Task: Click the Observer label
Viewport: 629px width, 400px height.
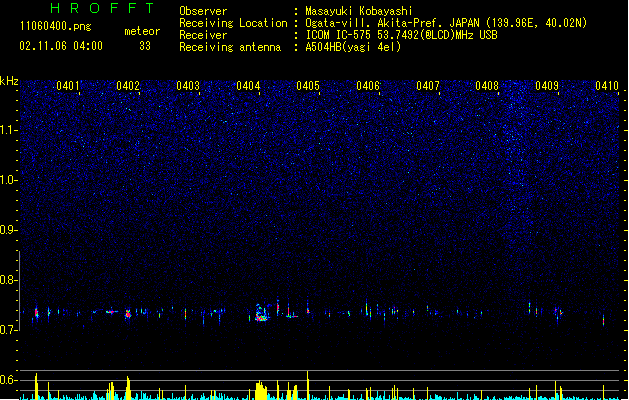Action: pyautogui.click(x=203, y=11)
